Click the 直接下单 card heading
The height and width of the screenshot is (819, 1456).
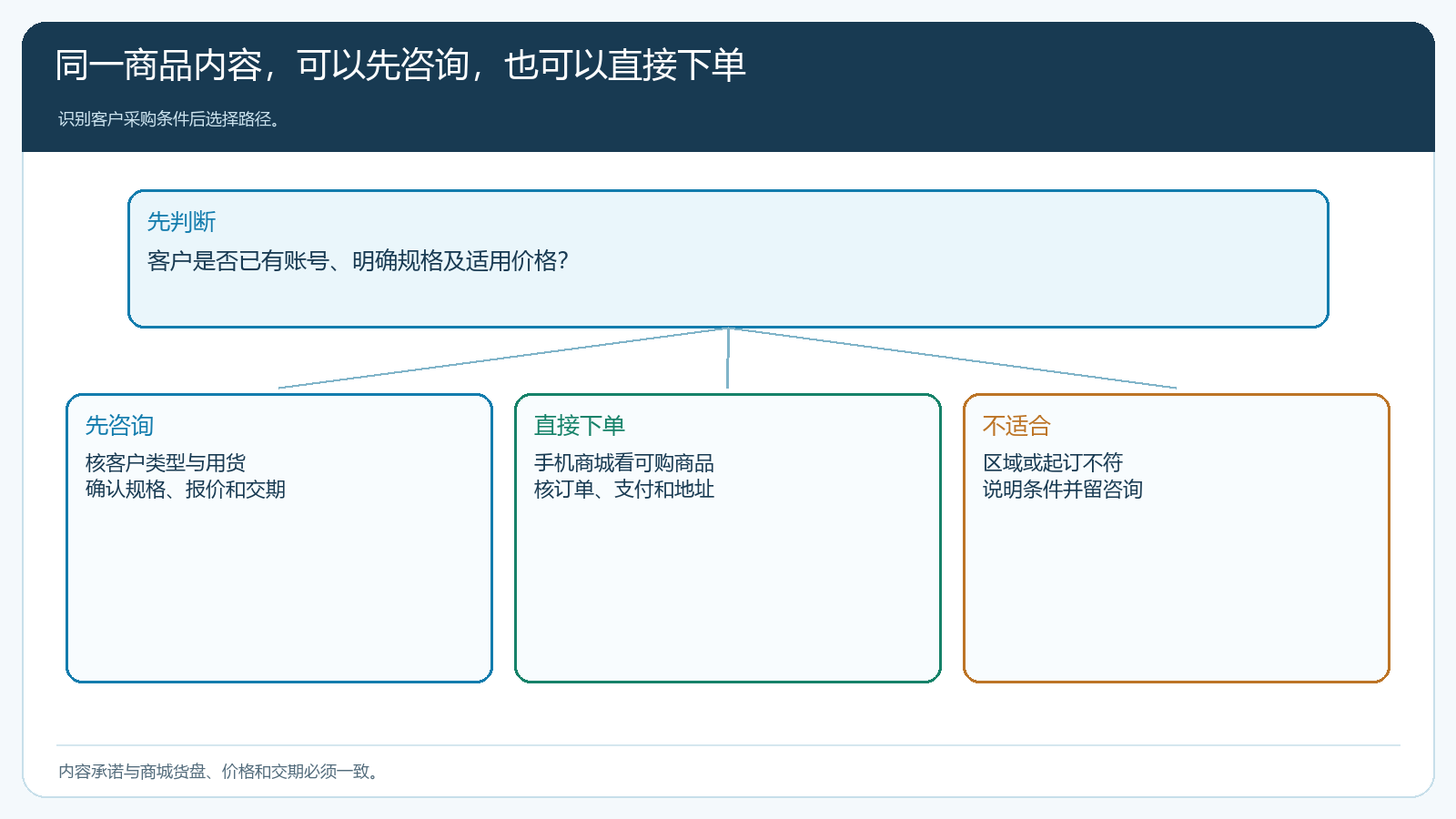pyautogui.click(x=579, y=426)
